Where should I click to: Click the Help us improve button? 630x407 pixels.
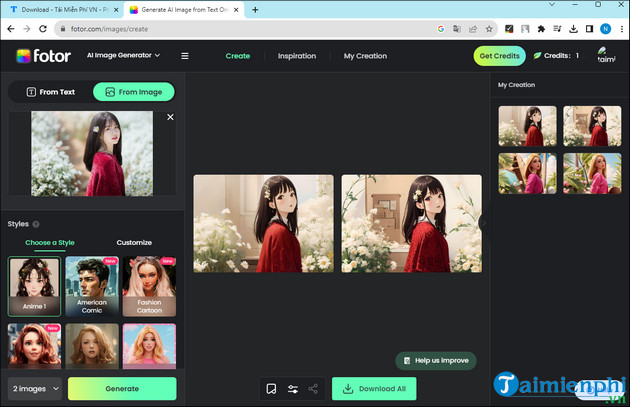point(436,360)
